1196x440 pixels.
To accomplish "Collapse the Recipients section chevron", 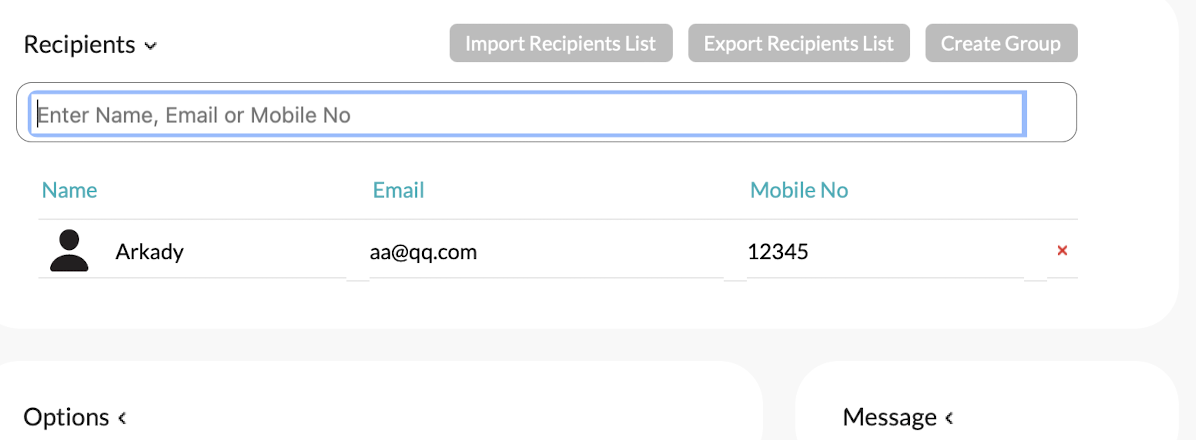I will 150,46.
